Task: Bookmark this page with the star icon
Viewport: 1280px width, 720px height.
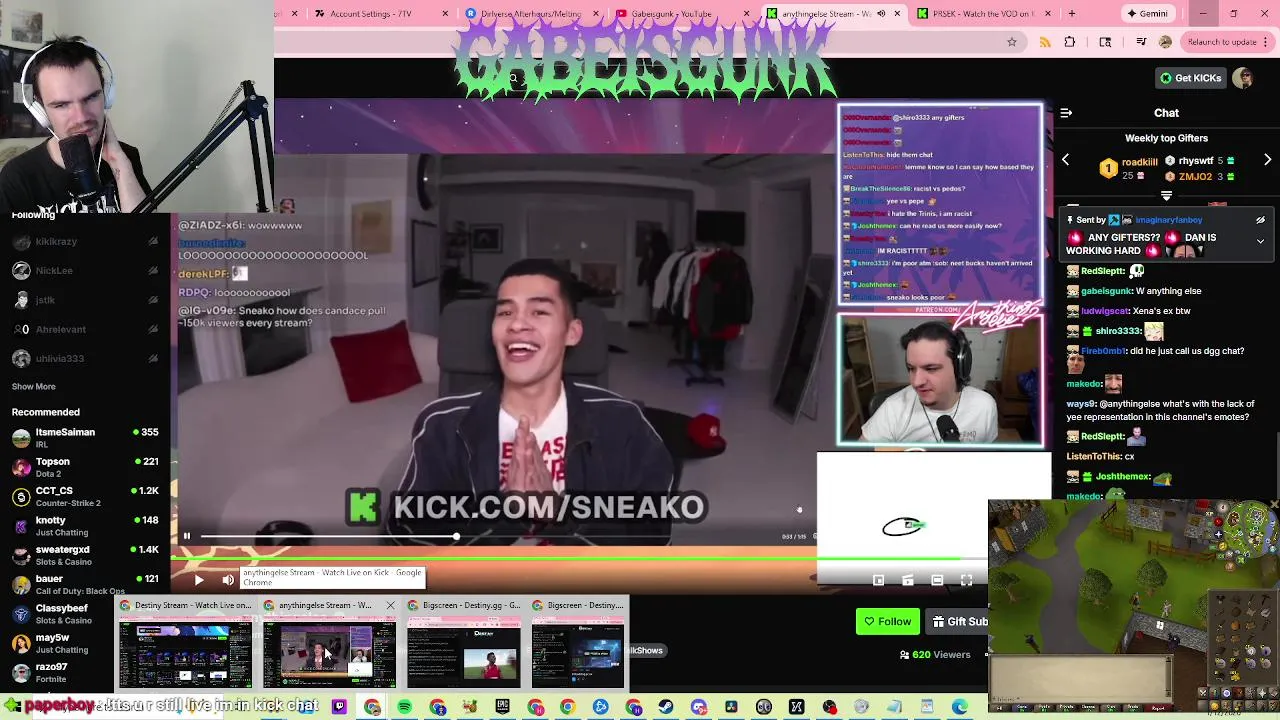Action: (1012, 42)
